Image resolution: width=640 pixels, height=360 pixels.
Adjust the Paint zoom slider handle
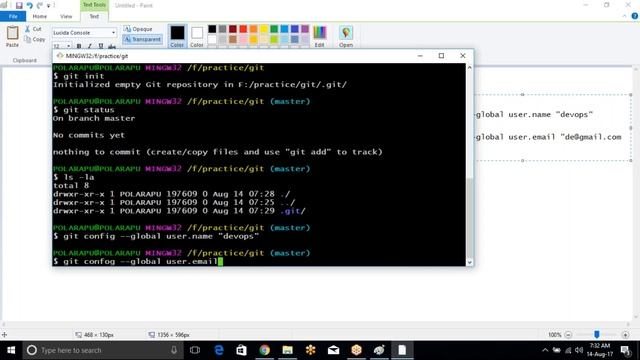point(597,335)
